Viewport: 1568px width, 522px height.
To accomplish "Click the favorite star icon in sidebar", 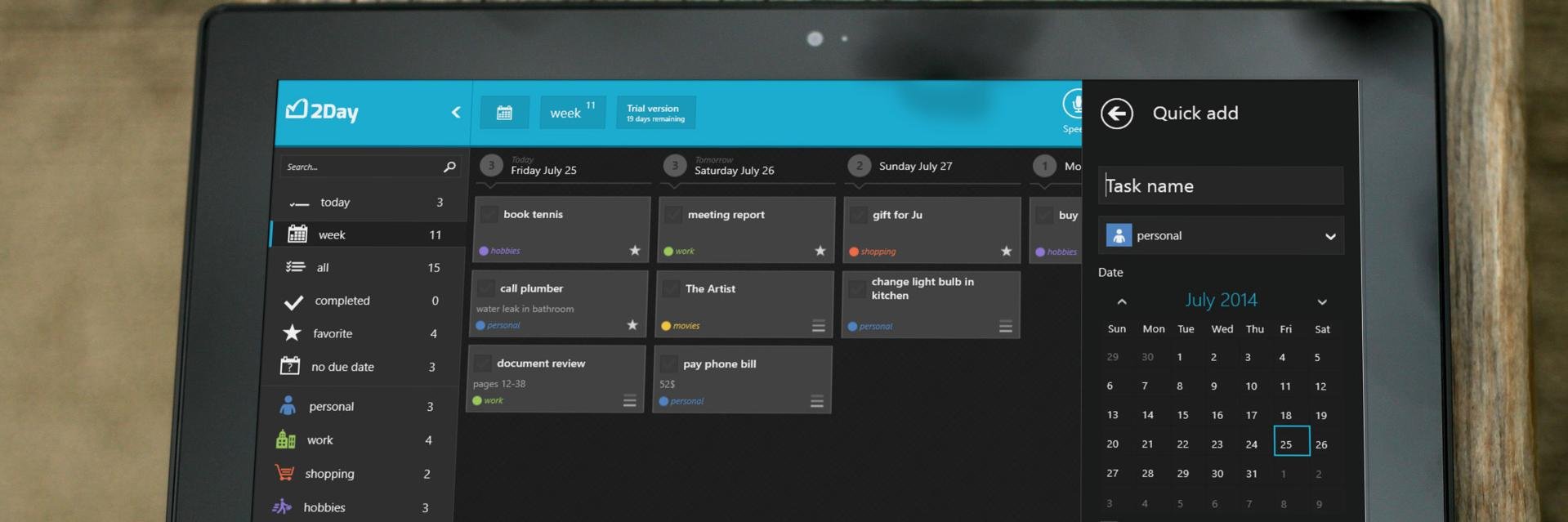I will [x=292, y=332].
